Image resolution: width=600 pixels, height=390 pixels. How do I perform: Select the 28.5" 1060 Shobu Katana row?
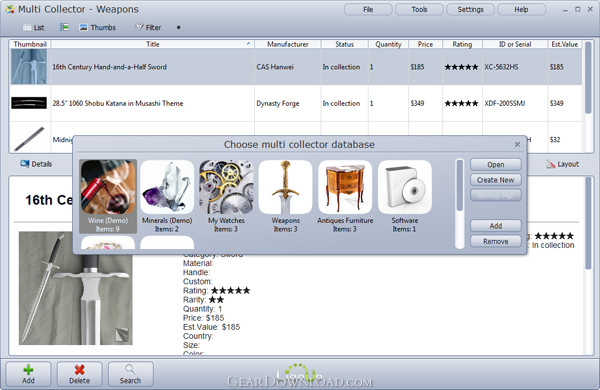(x=295, y=103)
